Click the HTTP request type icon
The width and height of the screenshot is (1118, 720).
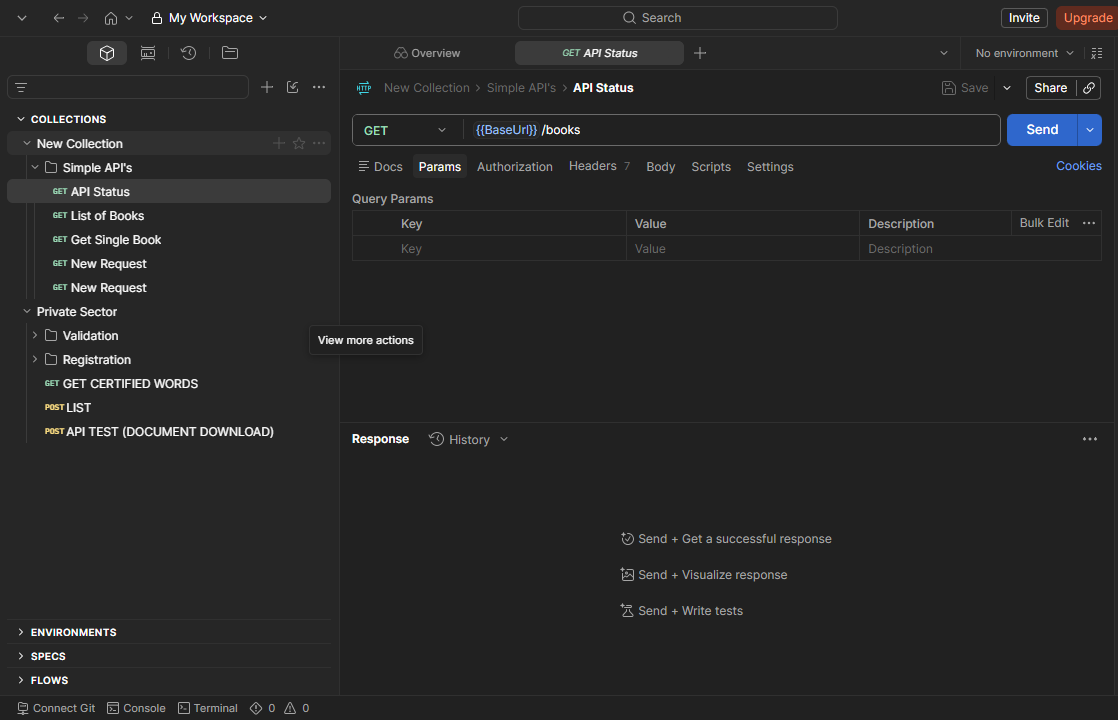point(364,88)
